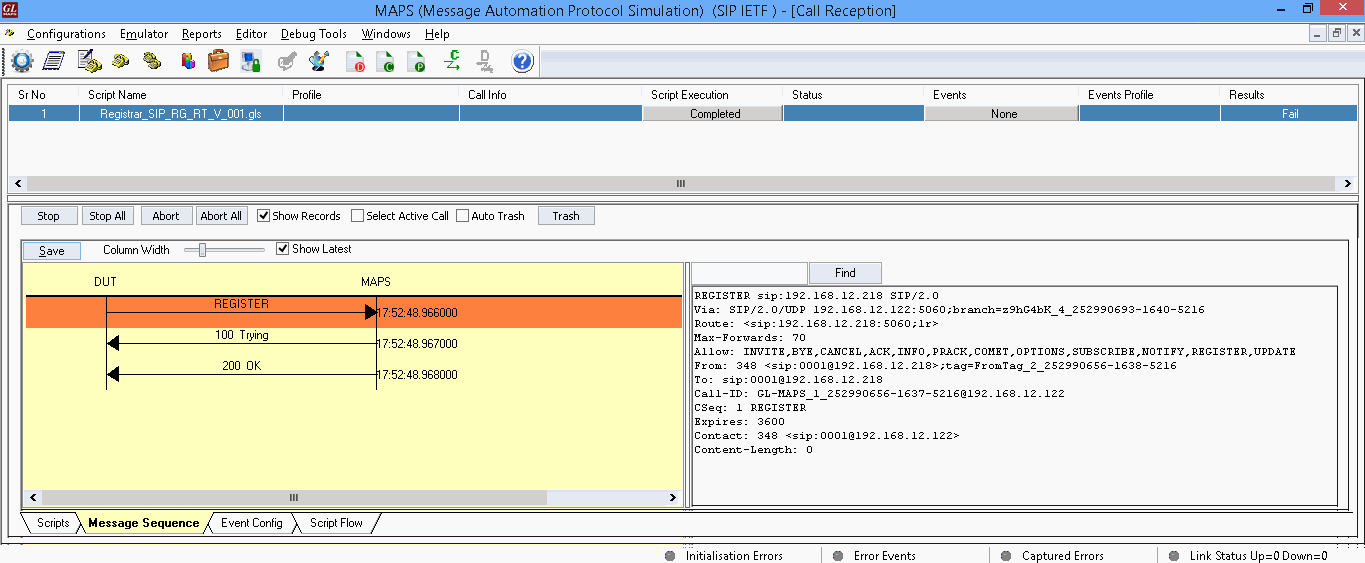
Task: Select the Registrar_SIP_RG_RT_V_001.gls script row
Action: pos(682,114)
